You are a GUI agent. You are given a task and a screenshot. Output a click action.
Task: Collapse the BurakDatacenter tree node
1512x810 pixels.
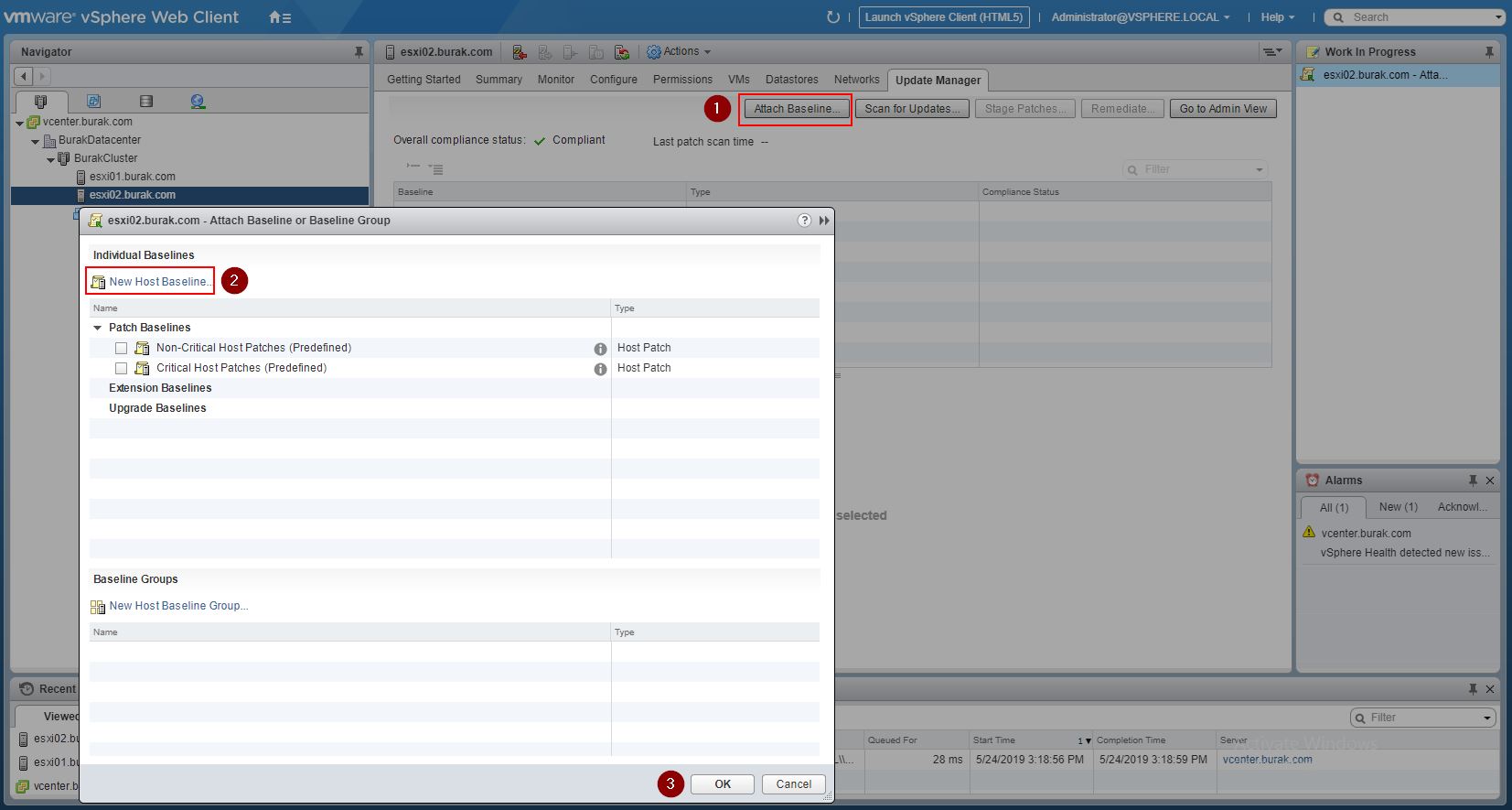[36, 141]
